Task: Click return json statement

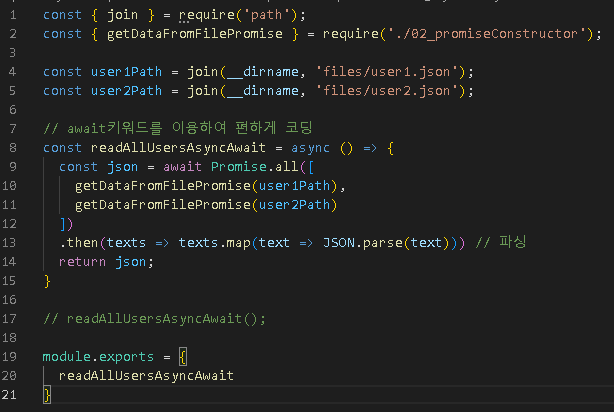Action: pos(106,262)
